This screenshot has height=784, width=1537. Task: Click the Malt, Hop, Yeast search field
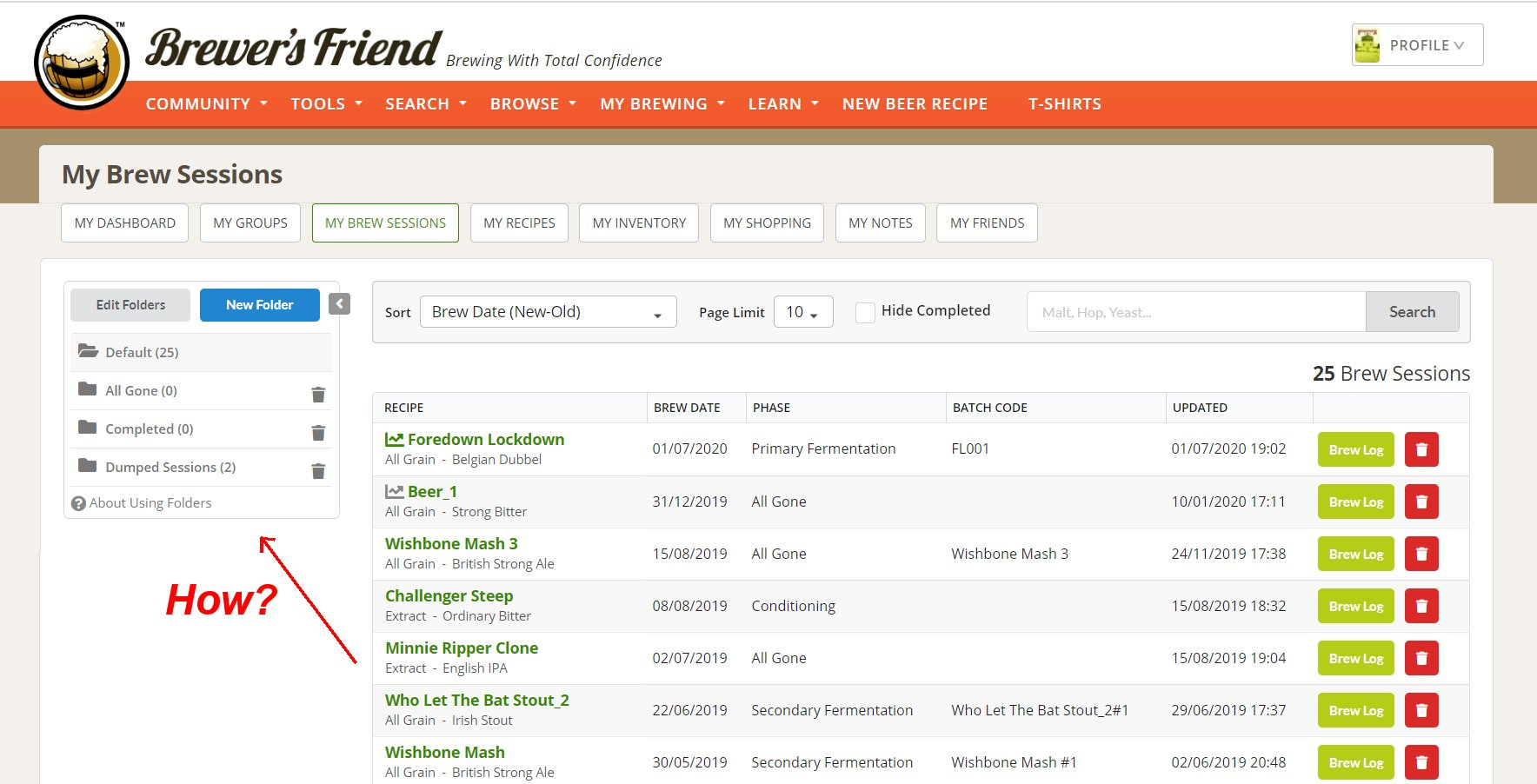click(1196, 312)
